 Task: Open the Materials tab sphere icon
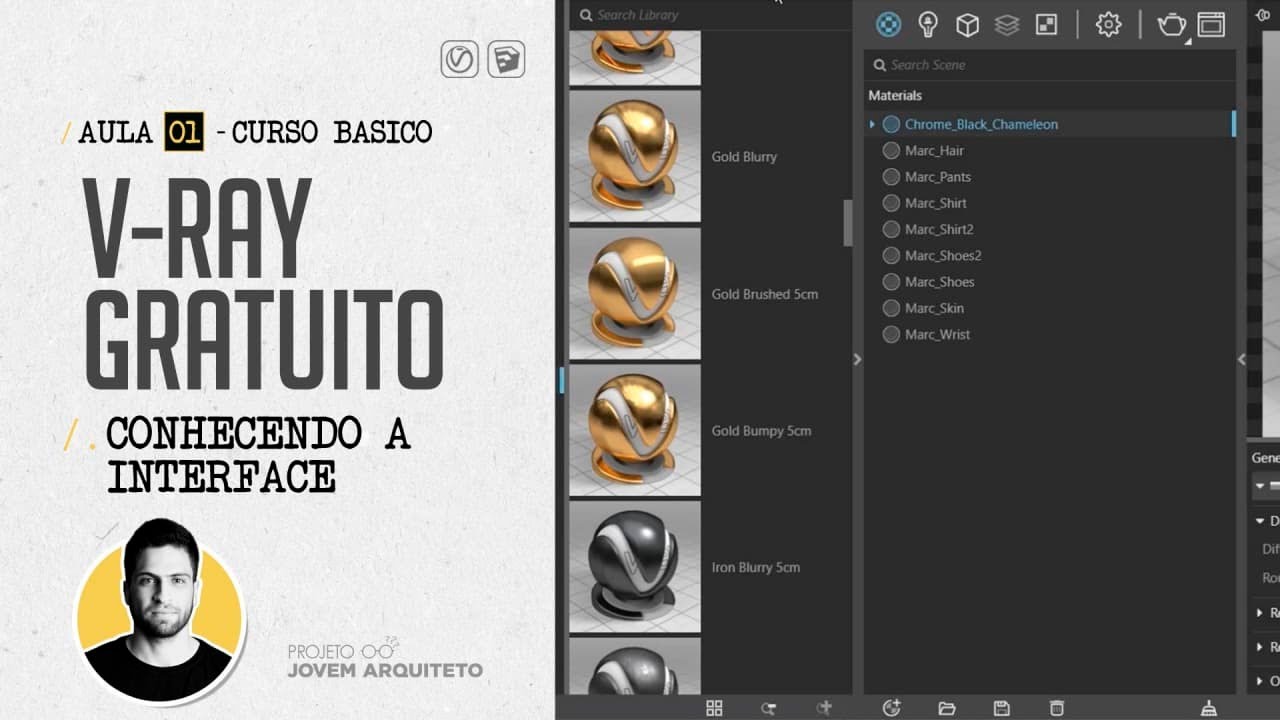(888, 24)
